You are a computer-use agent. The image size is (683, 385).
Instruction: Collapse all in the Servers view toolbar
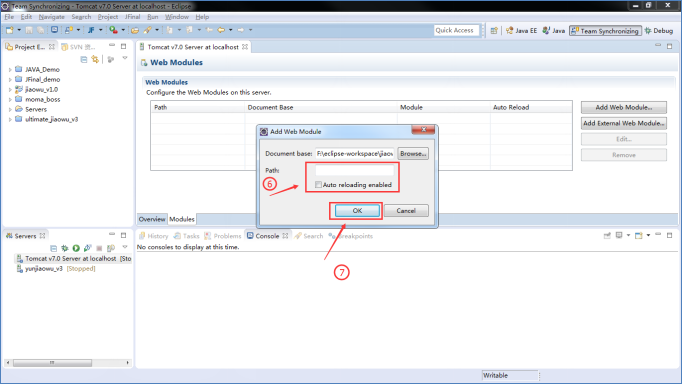pyautogui.click(x=53, y=248)
